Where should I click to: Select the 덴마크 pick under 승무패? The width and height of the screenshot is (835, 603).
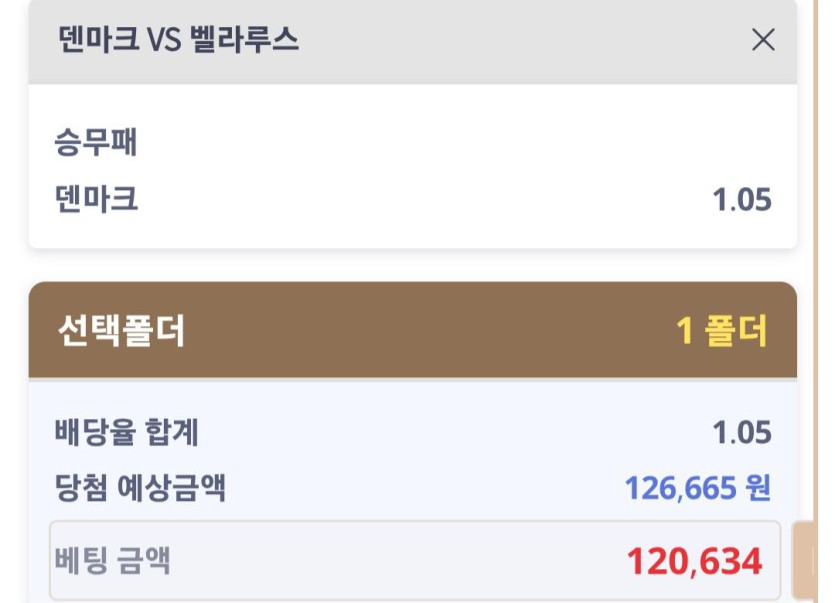96,200
